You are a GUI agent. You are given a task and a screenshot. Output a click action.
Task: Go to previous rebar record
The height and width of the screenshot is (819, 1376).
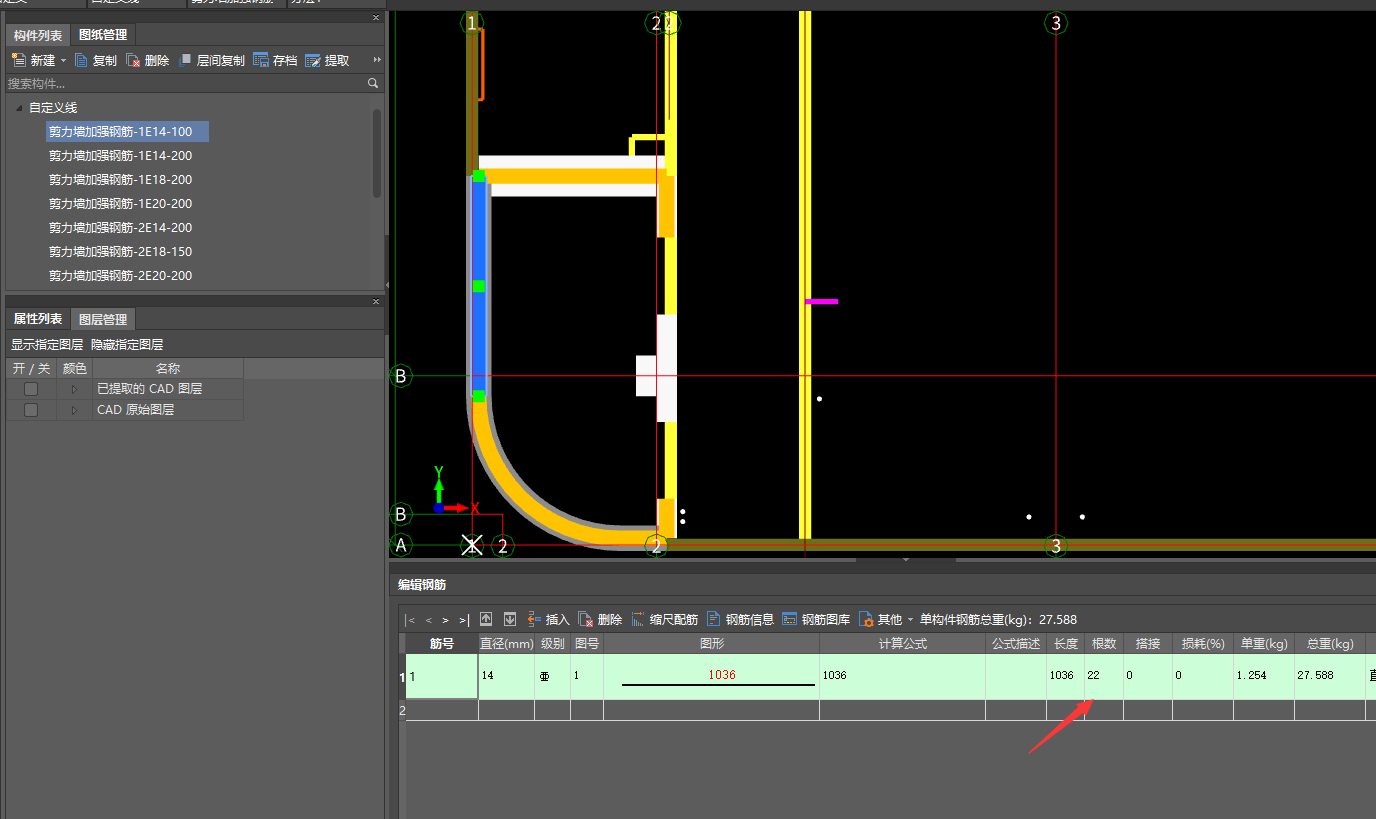[x=429, y=620]
